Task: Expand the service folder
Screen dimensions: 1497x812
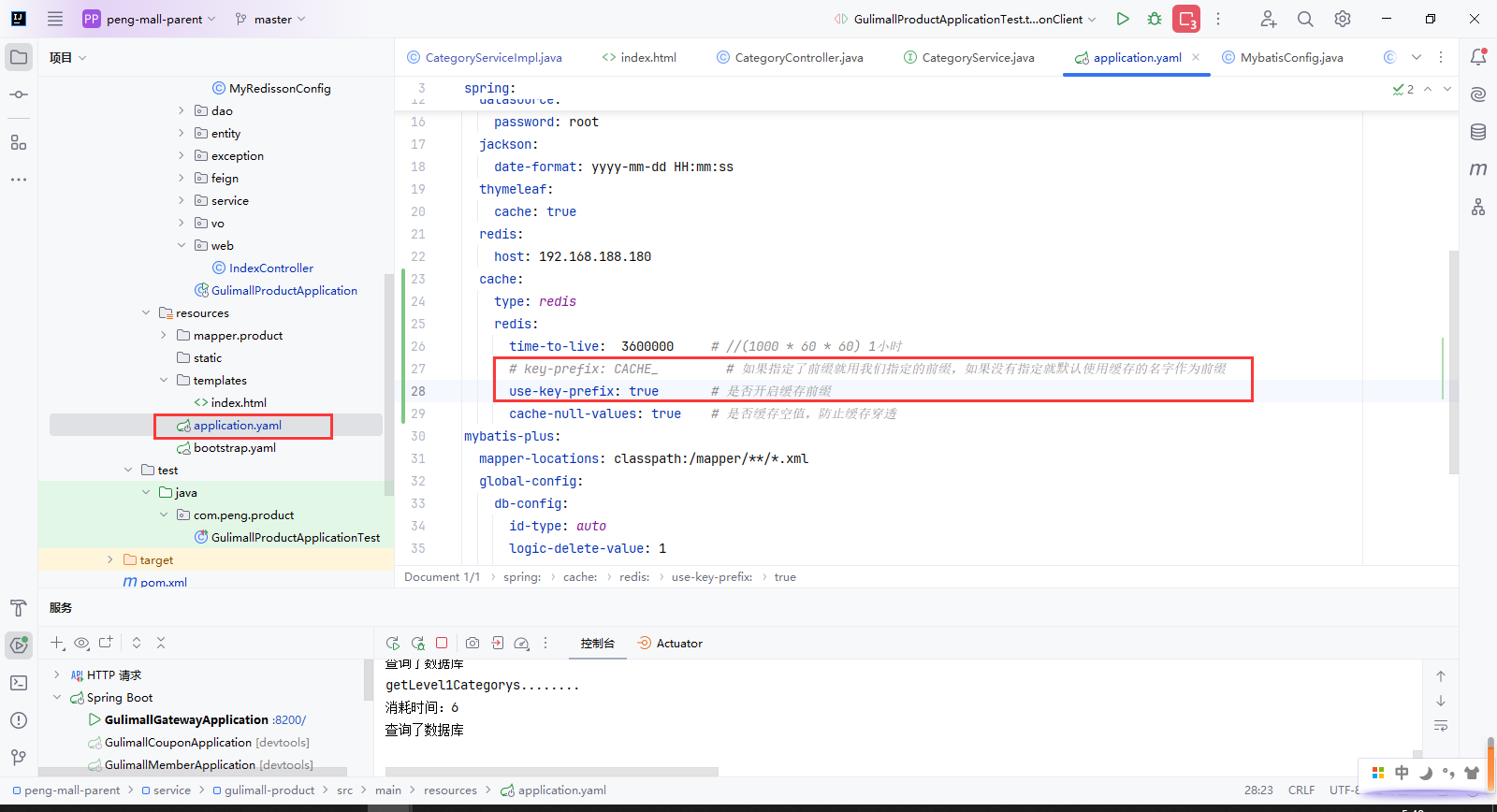Action: (182, 200)
